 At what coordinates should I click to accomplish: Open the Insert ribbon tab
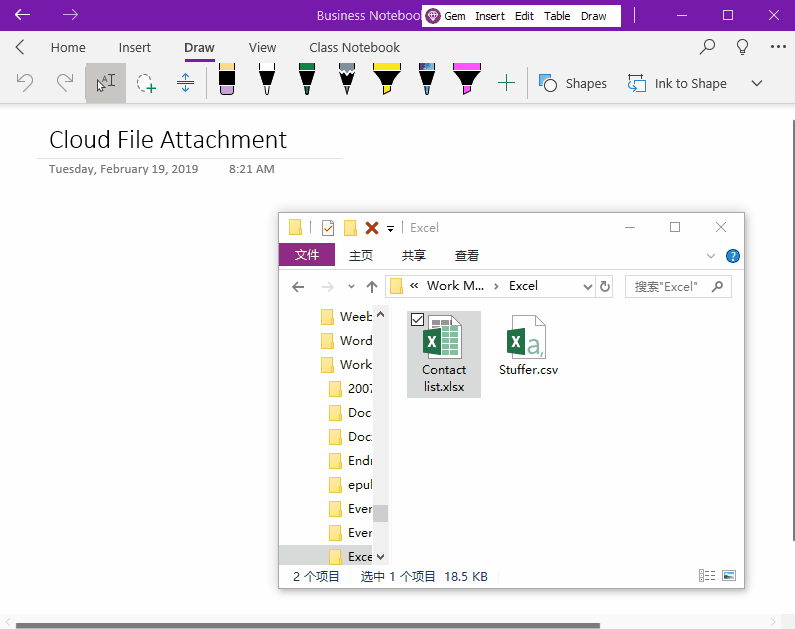[x=134, y=48]
